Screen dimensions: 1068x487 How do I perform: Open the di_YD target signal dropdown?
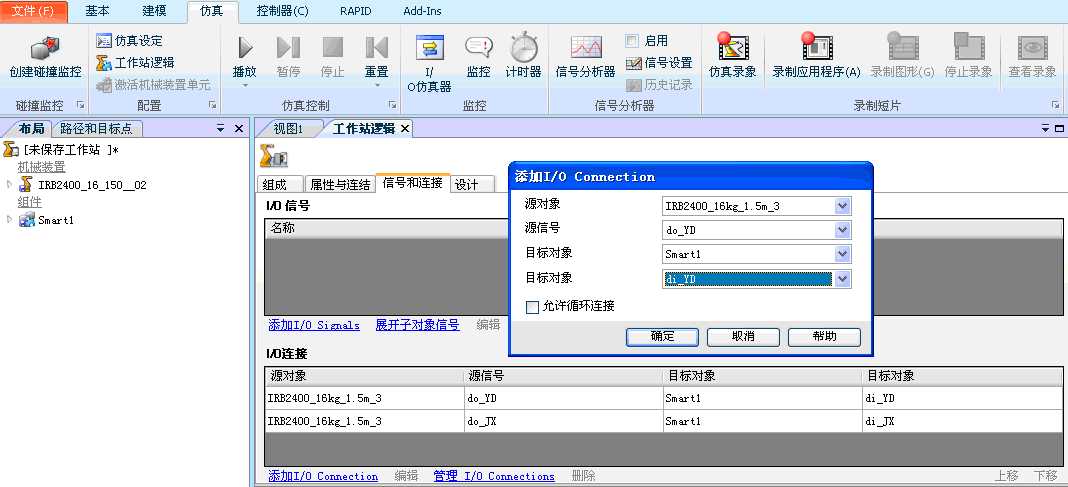pos(843,279)
